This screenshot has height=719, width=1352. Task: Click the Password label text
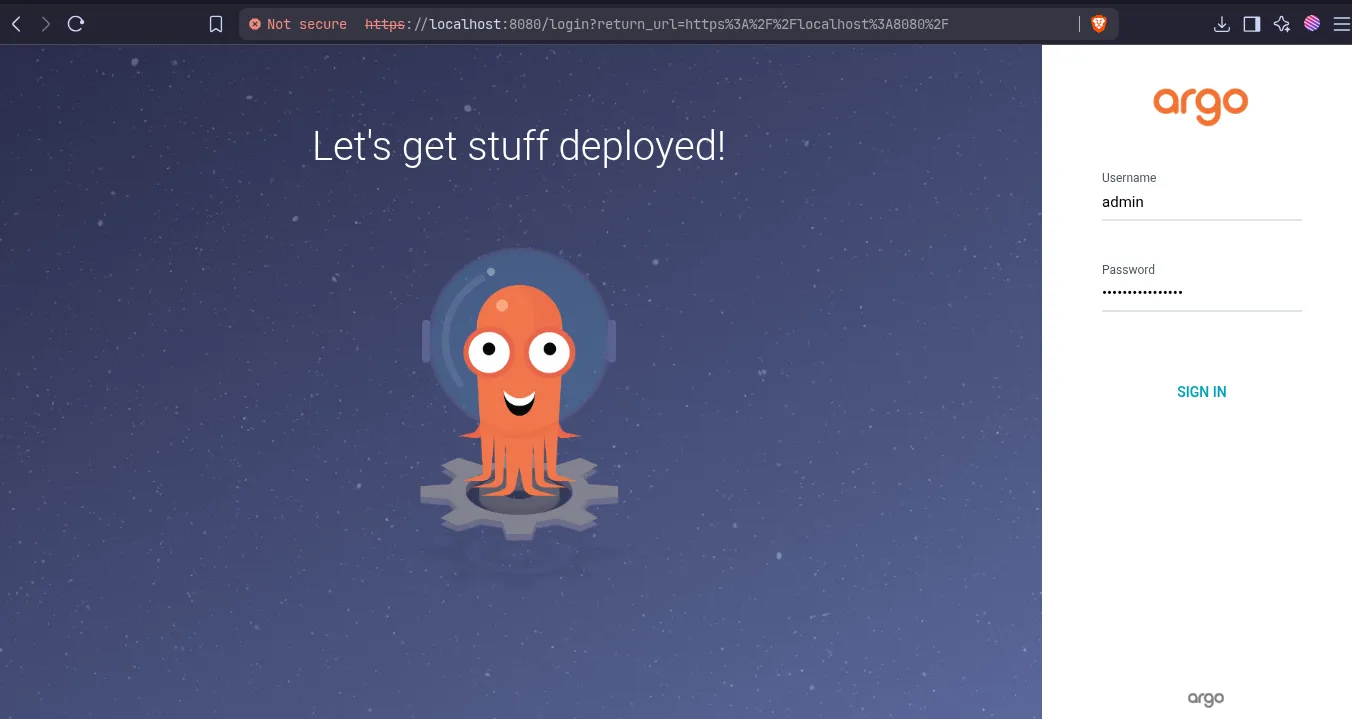click(1128, 270)
